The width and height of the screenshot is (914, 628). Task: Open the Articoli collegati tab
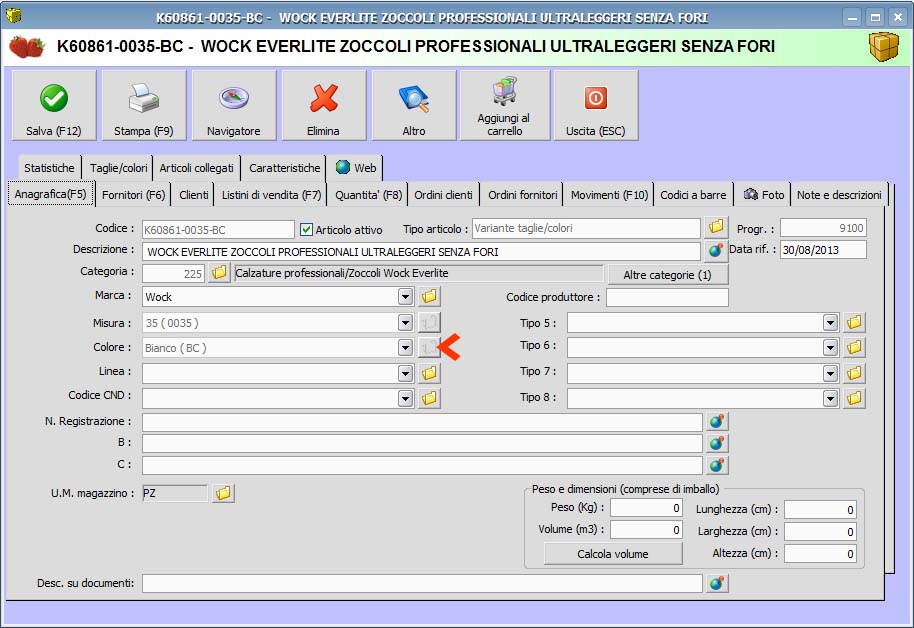click(x=196, y=168)
